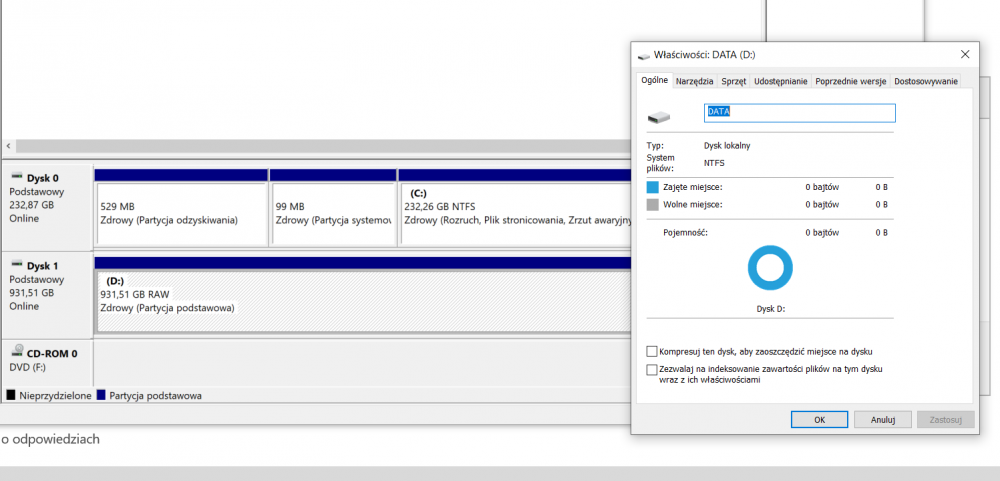
Task: Click the DATA volume name field
Action: point(800,113)
